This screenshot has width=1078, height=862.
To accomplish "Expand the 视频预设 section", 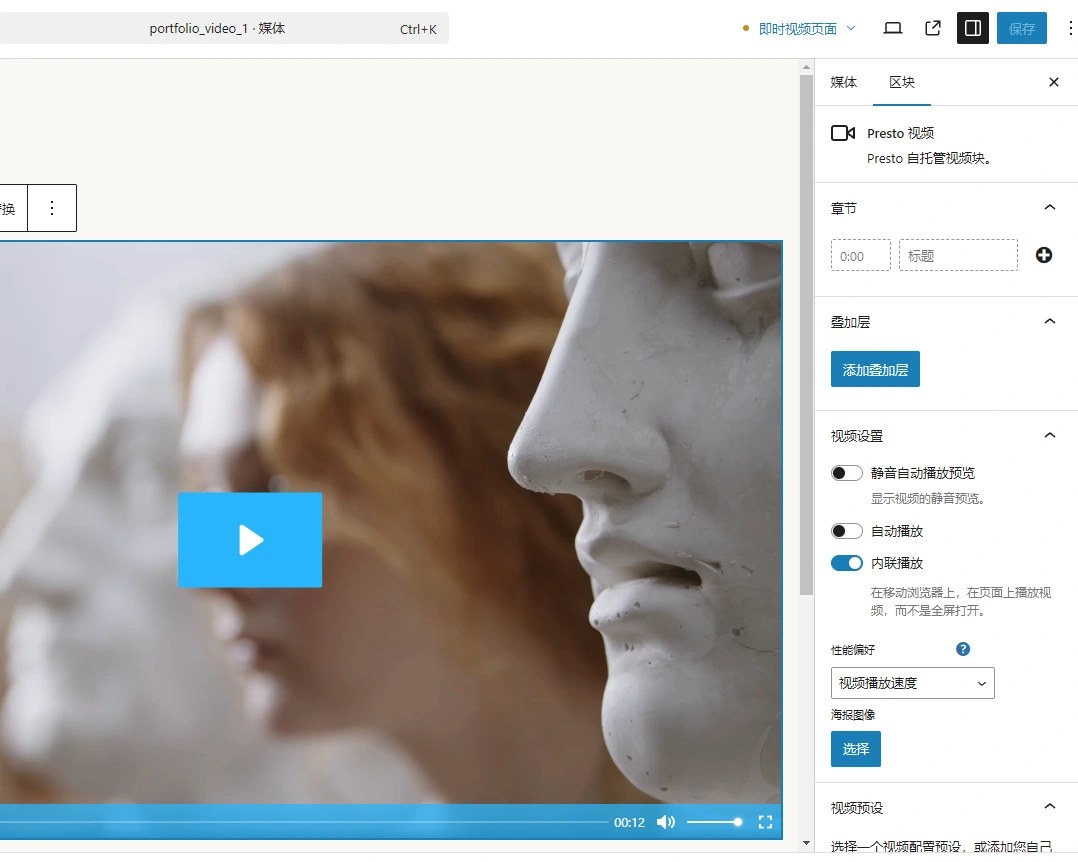I will coord(1049,806).
